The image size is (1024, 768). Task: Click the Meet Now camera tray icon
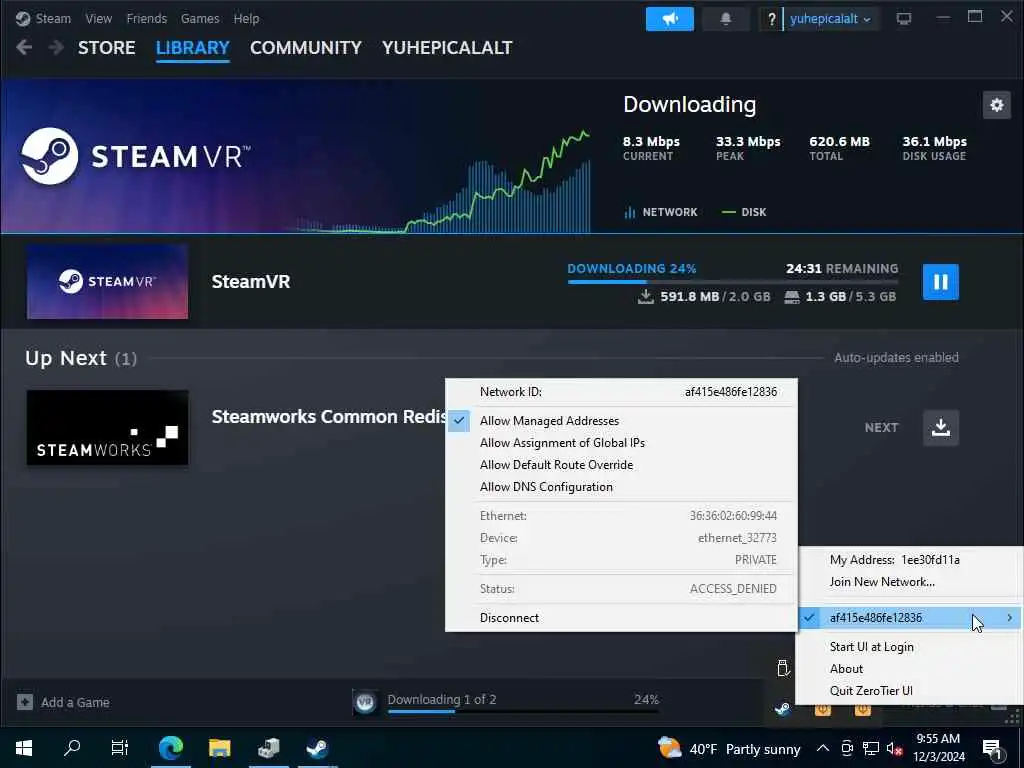[x=847, y=748]
